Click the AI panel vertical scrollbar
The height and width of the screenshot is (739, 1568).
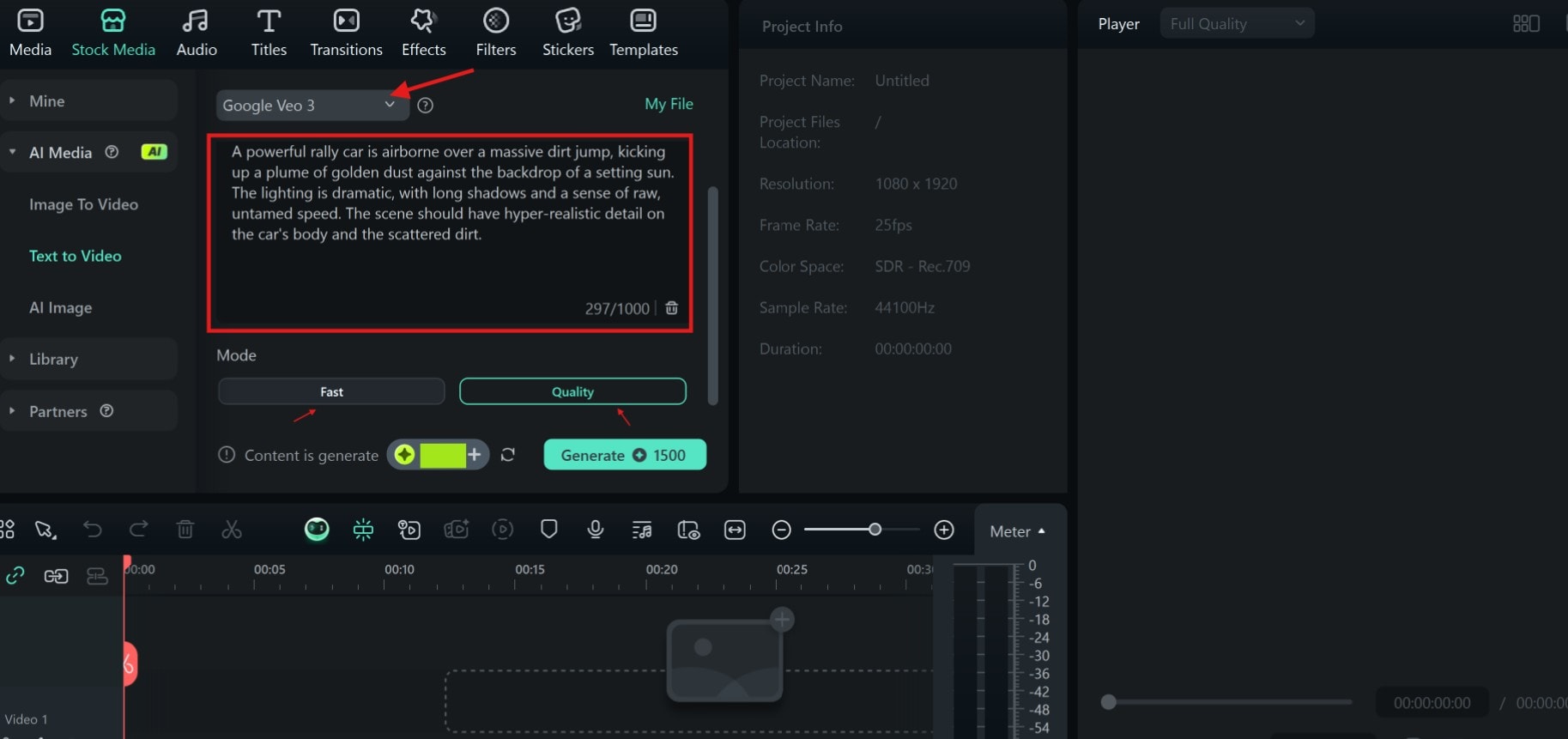click(x=712, y=295)
